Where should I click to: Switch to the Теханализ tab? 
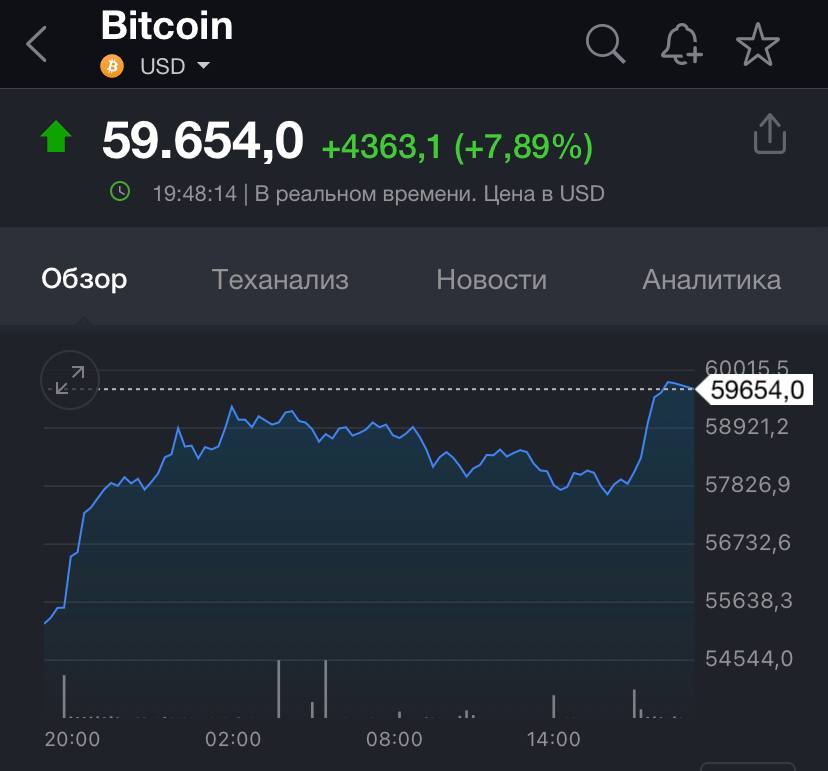click(x=280, y=279)
